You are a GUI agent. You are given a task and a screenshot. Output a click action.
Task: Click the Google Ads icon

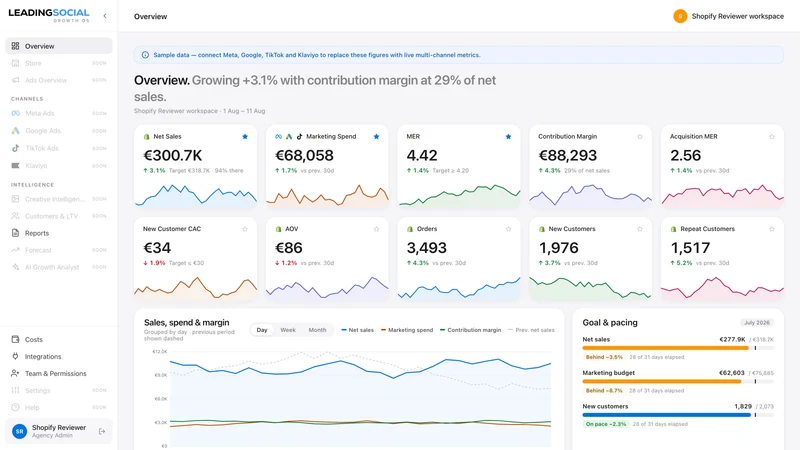15,131
